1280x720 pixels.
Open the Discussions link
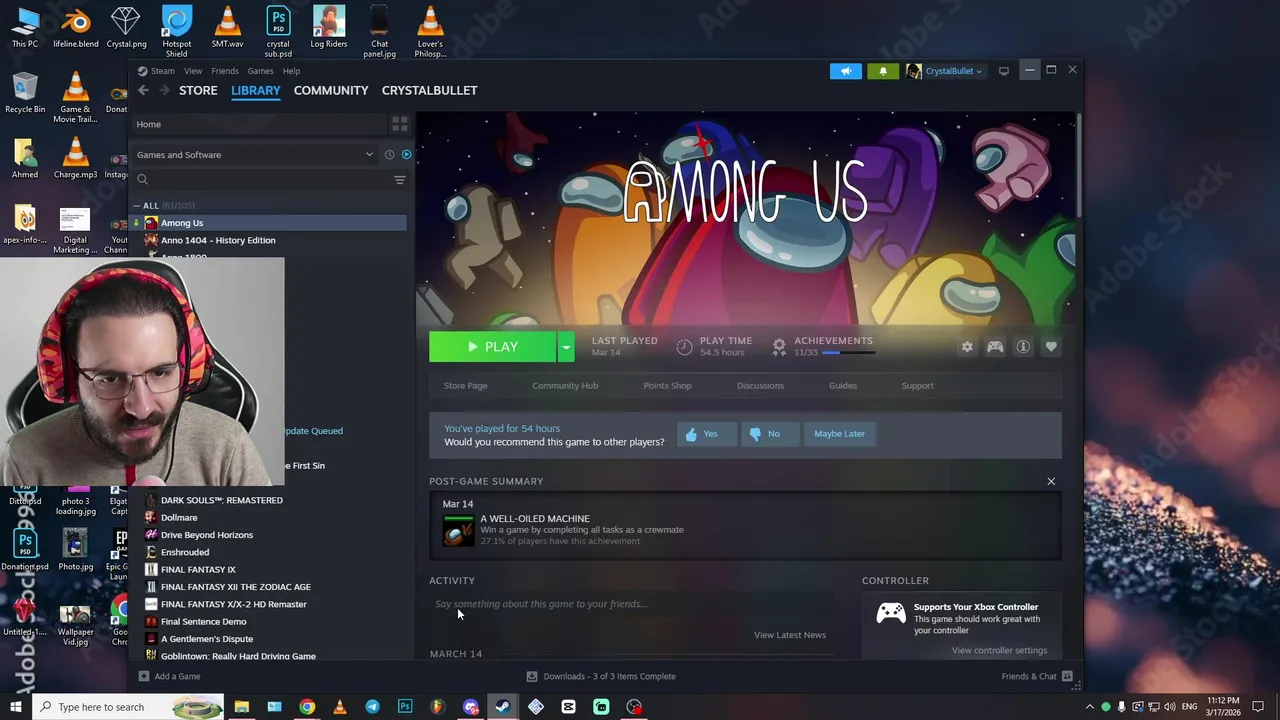coord(760,386)
